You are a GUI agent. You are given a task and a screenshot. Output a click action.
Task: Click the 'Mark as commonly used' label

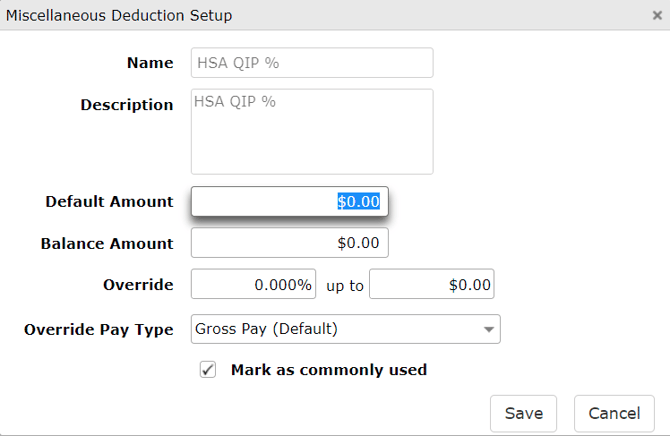tap(328, 370)
